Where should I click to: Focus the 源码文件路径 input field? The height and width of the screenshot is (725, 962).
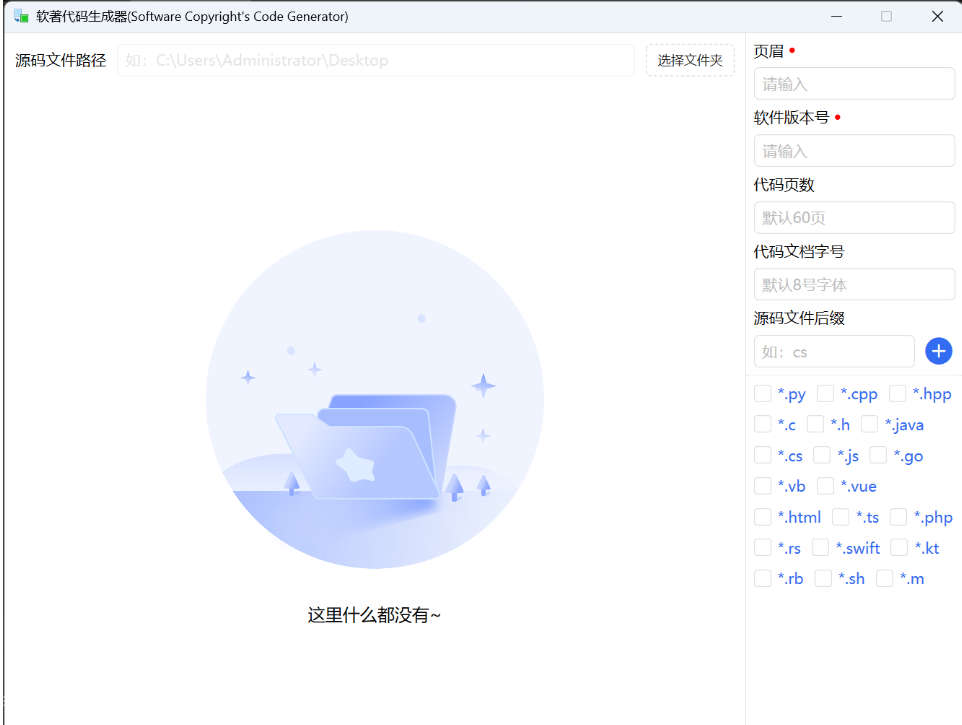pos(375,60)
